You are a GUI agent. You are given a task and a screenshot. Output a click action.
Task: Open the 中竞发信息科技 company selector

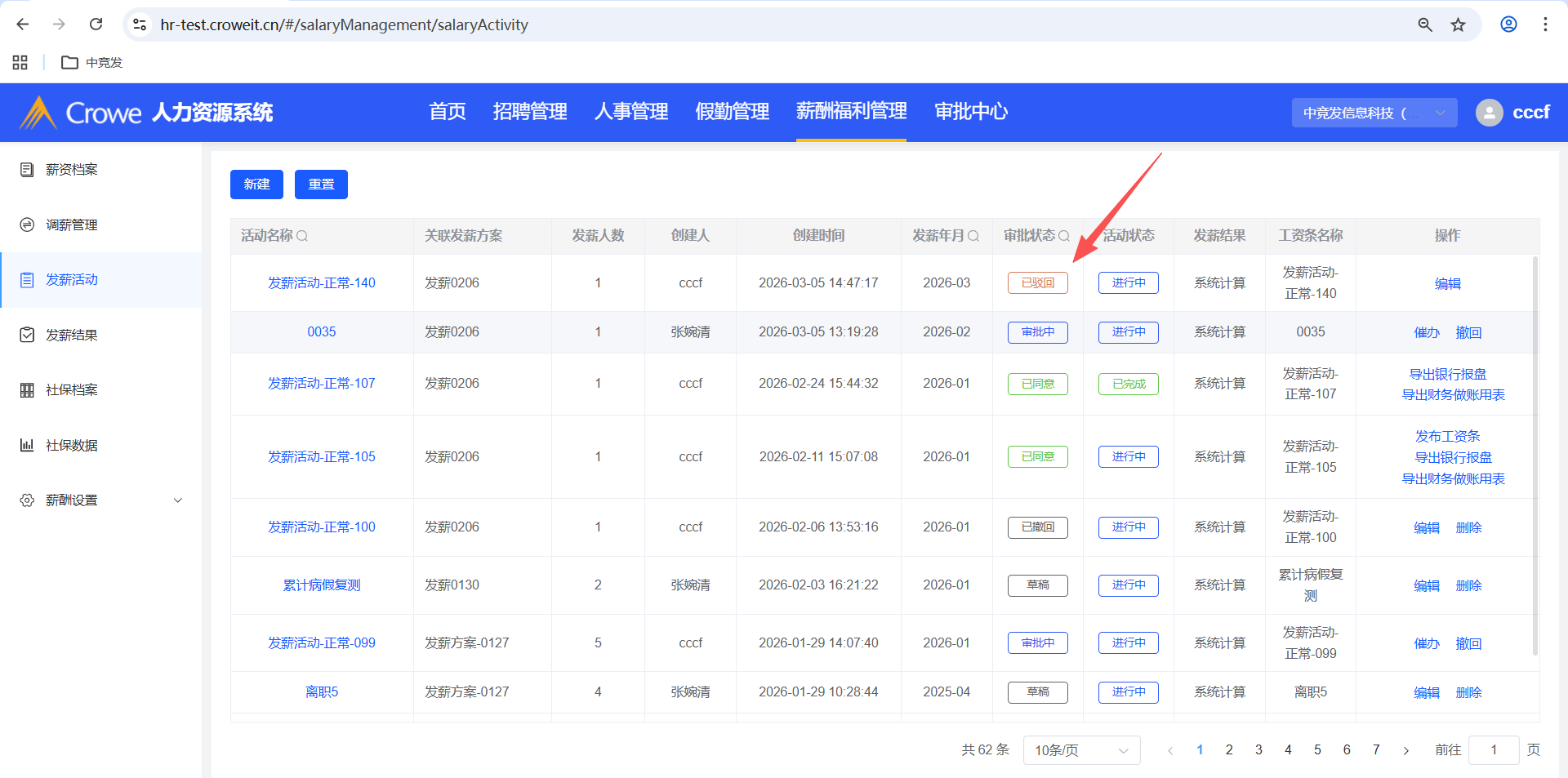coord(1374,113)
